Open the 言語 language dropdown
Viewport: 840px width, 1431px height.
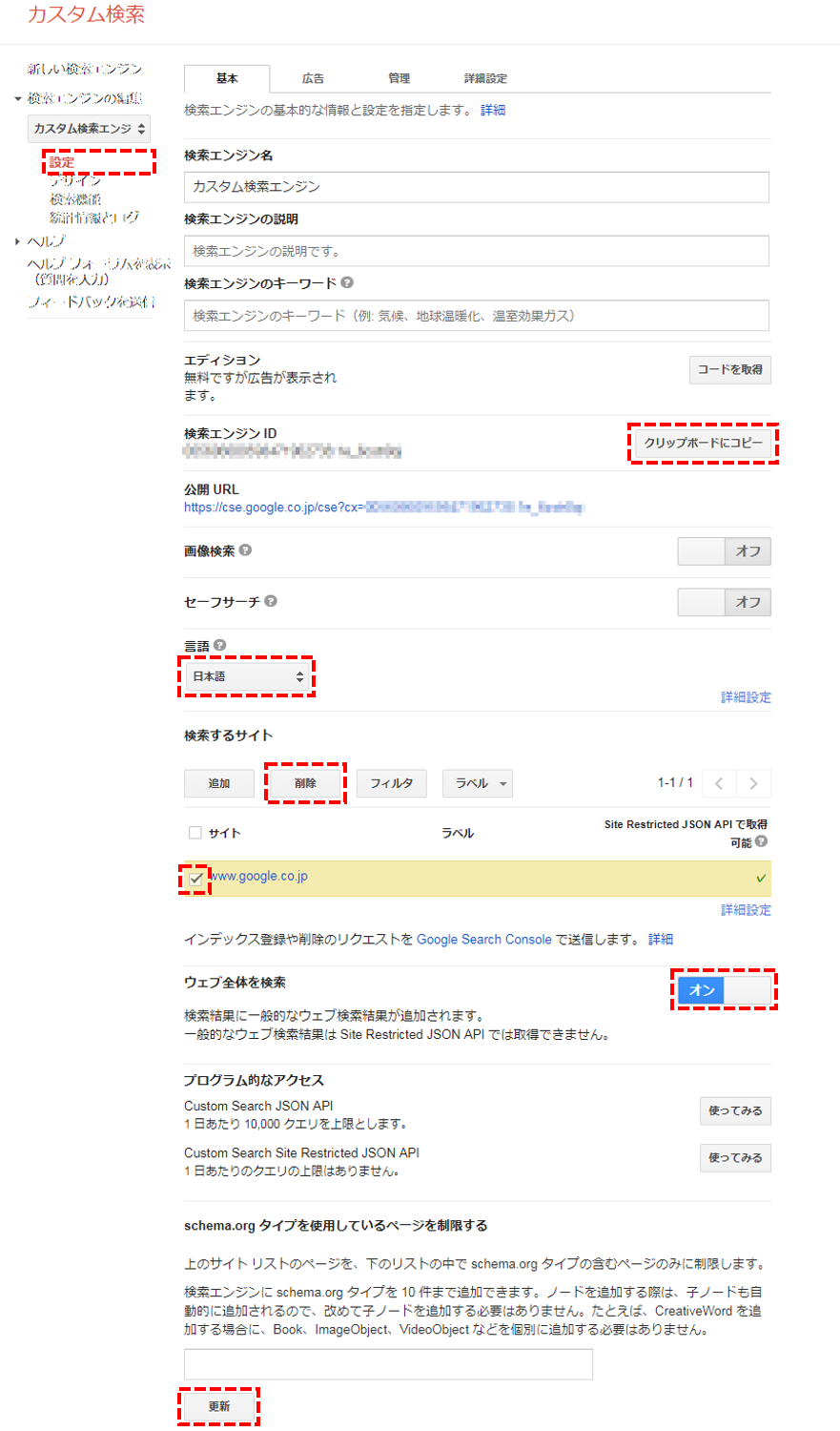click(x=246, y=676)
